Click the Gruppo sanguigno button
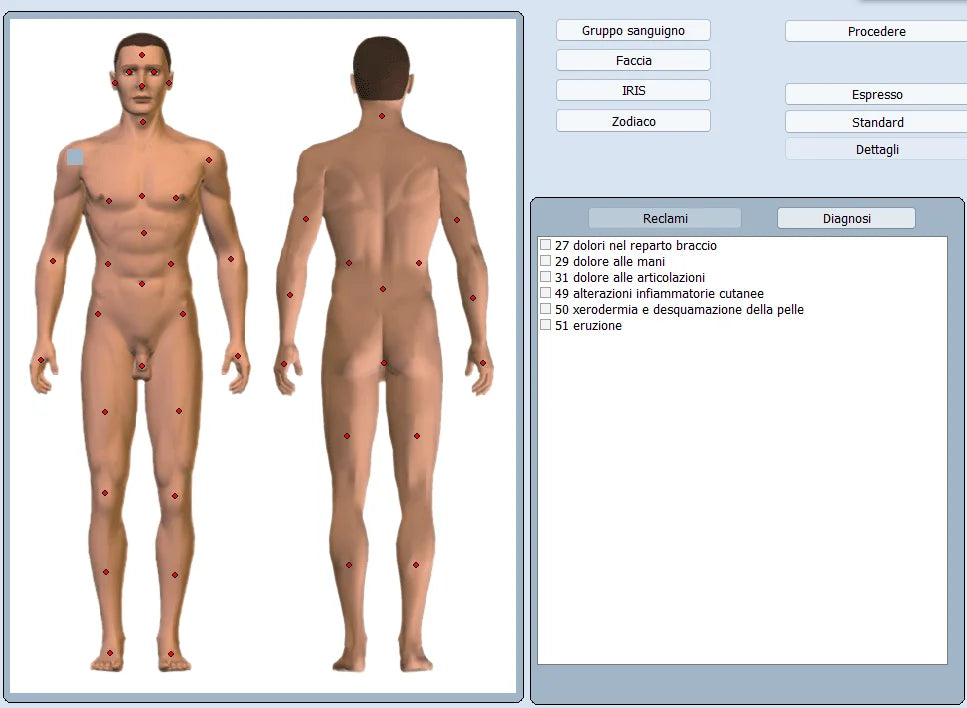 633,31
